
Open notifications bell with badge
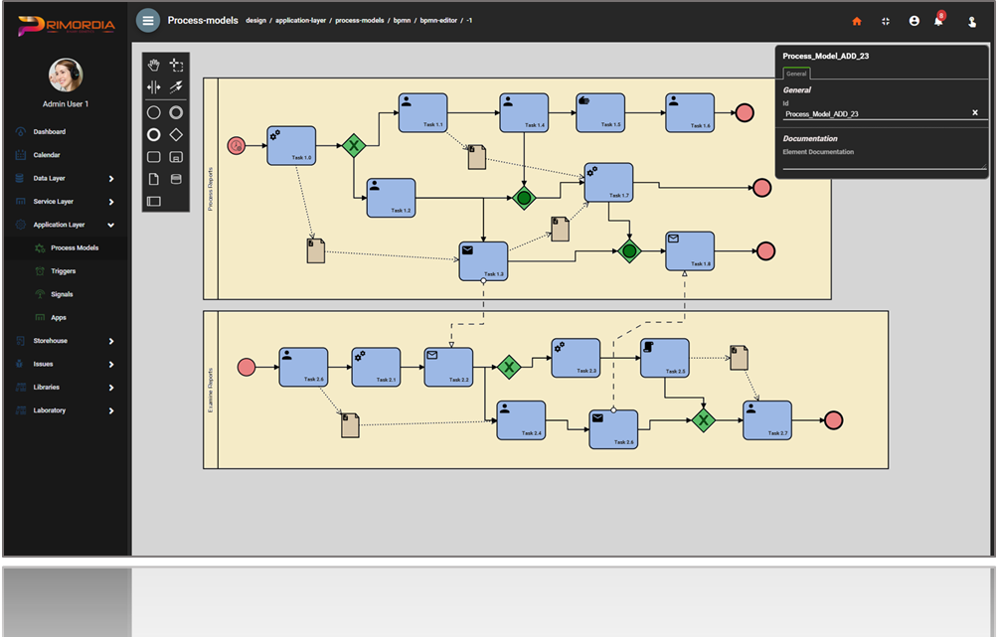pos(938,21)
